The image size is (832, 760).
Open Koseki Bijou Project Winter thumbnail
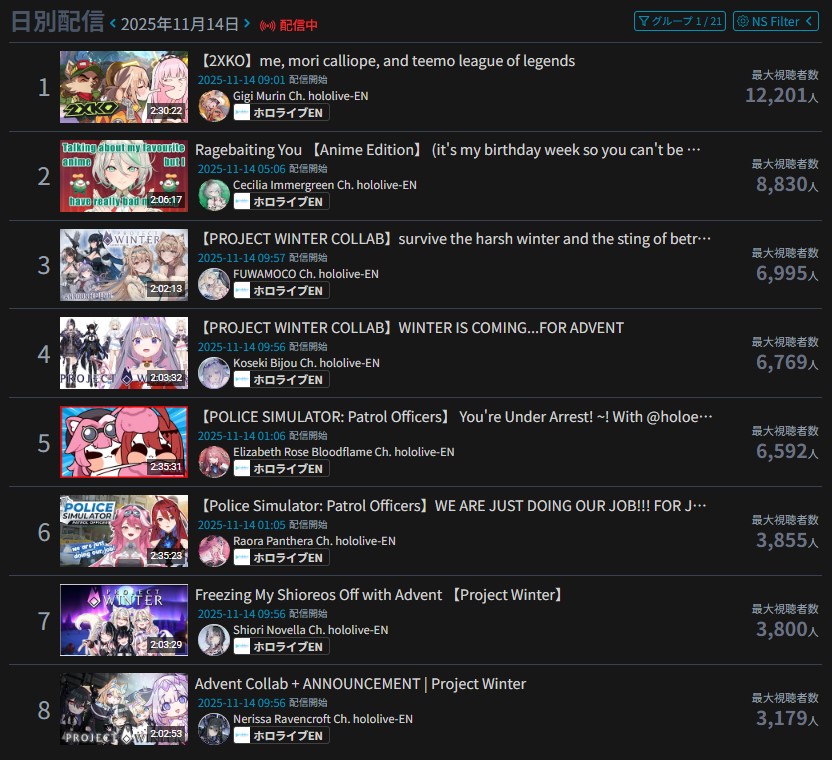(x=124, y=353)
